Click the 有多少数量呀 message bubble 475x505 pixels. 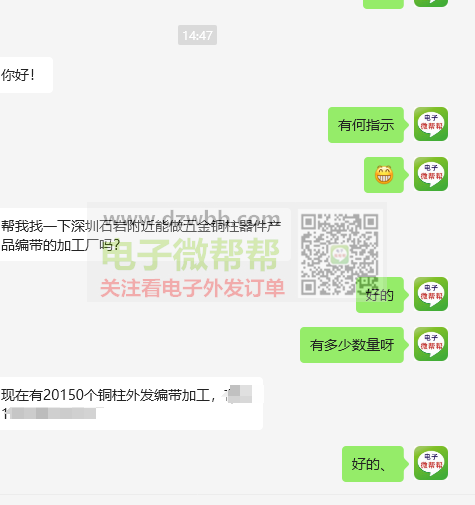pos(354,345)
